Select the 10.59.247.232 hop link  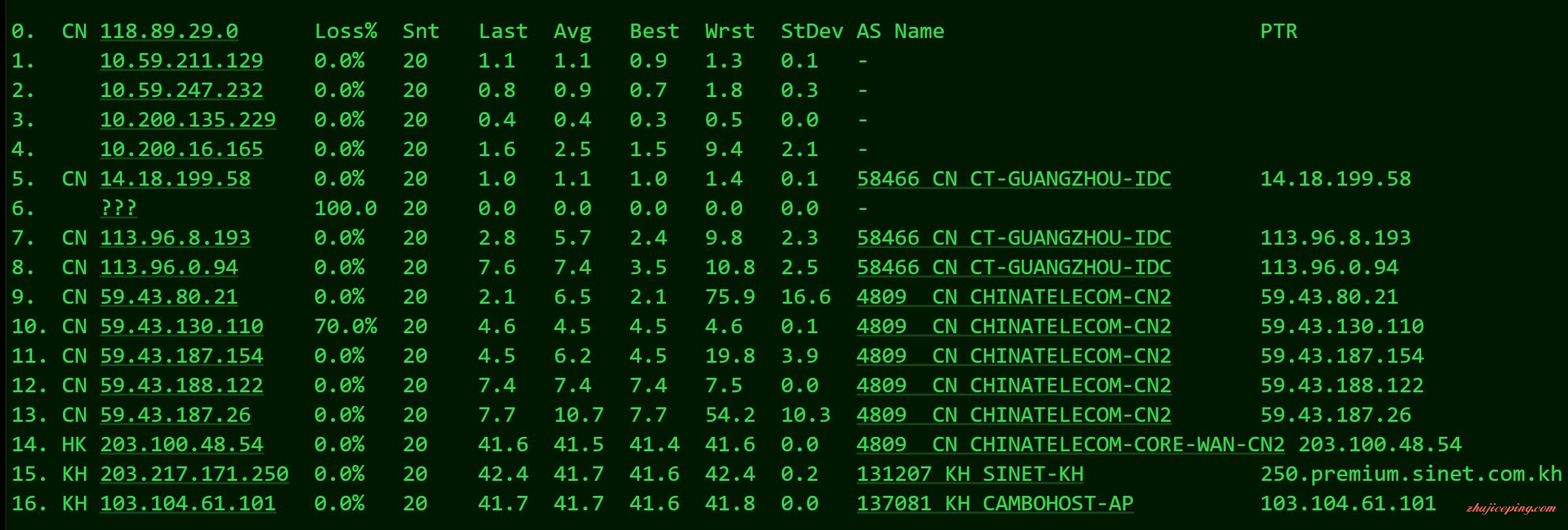(x=182, y=91)
